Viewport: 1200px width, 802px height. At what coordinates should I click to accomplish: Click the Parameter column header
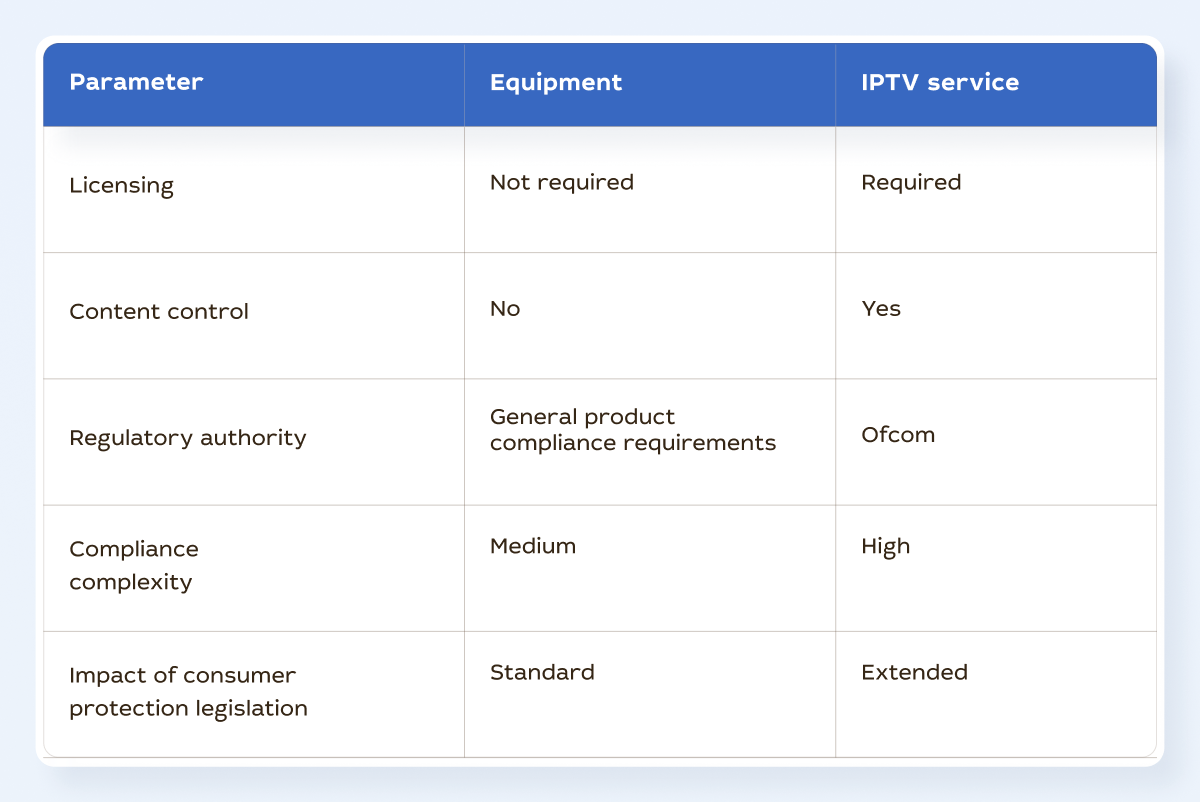136,82
